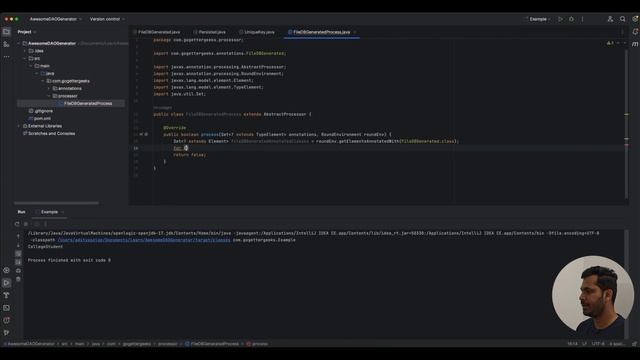The width and height of the screenshot is (640, 360).
Task: Rerun Example with the rerun icon
Action: coord(17,224)
